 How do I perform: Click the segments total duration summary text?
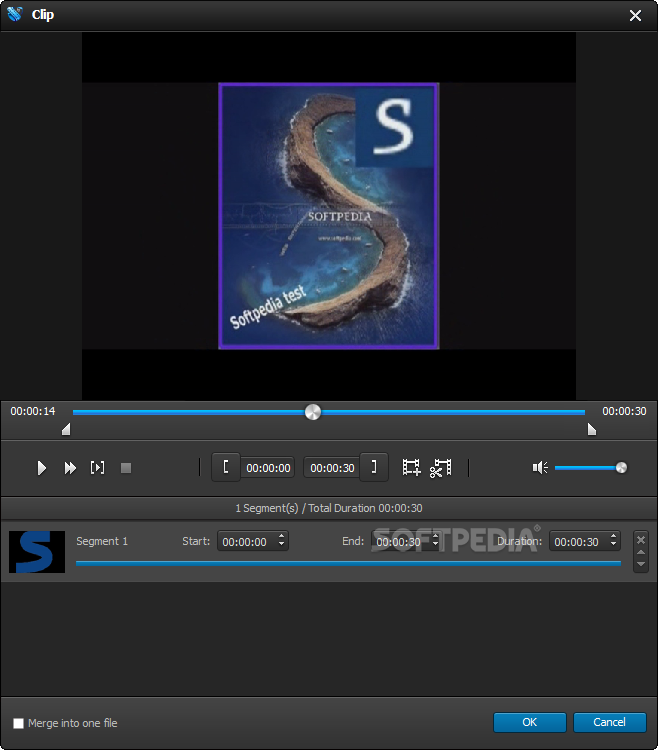[x=329, y=508]
